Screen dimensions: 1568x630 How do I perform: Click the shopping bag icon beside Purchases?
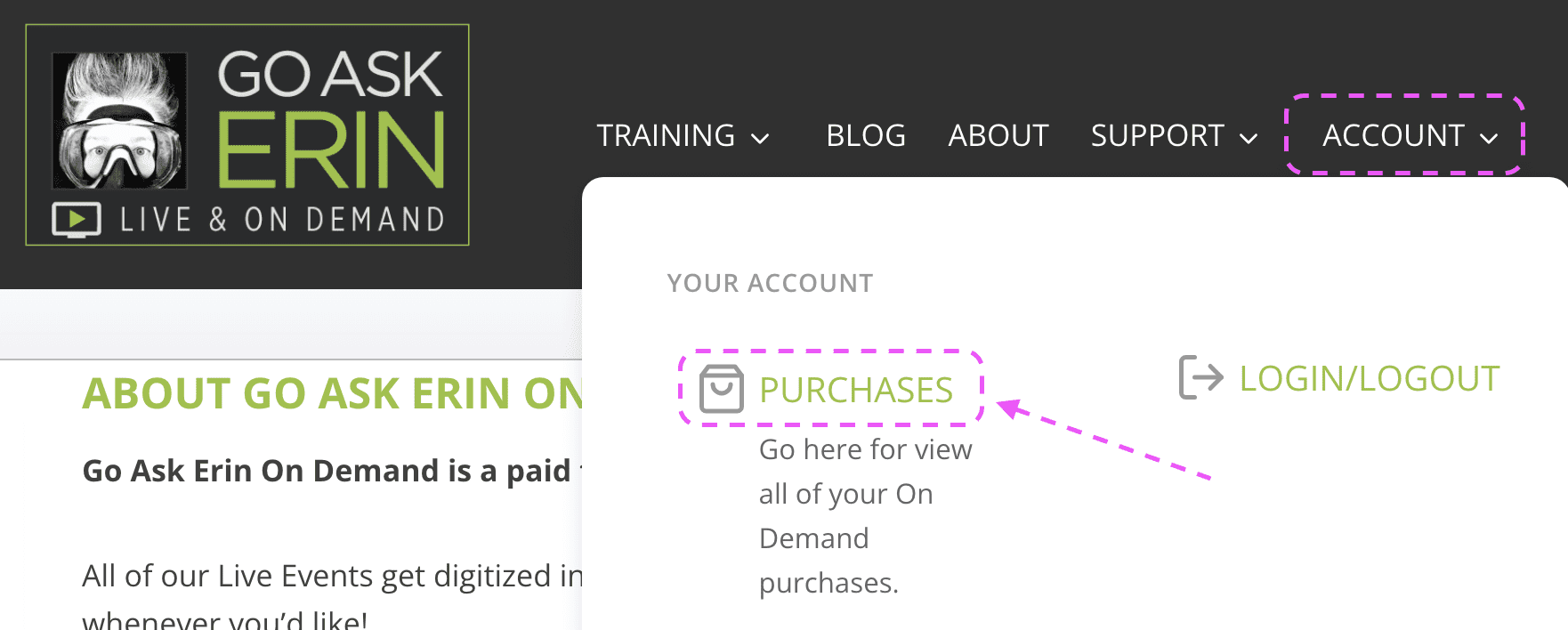coord(721,389)
